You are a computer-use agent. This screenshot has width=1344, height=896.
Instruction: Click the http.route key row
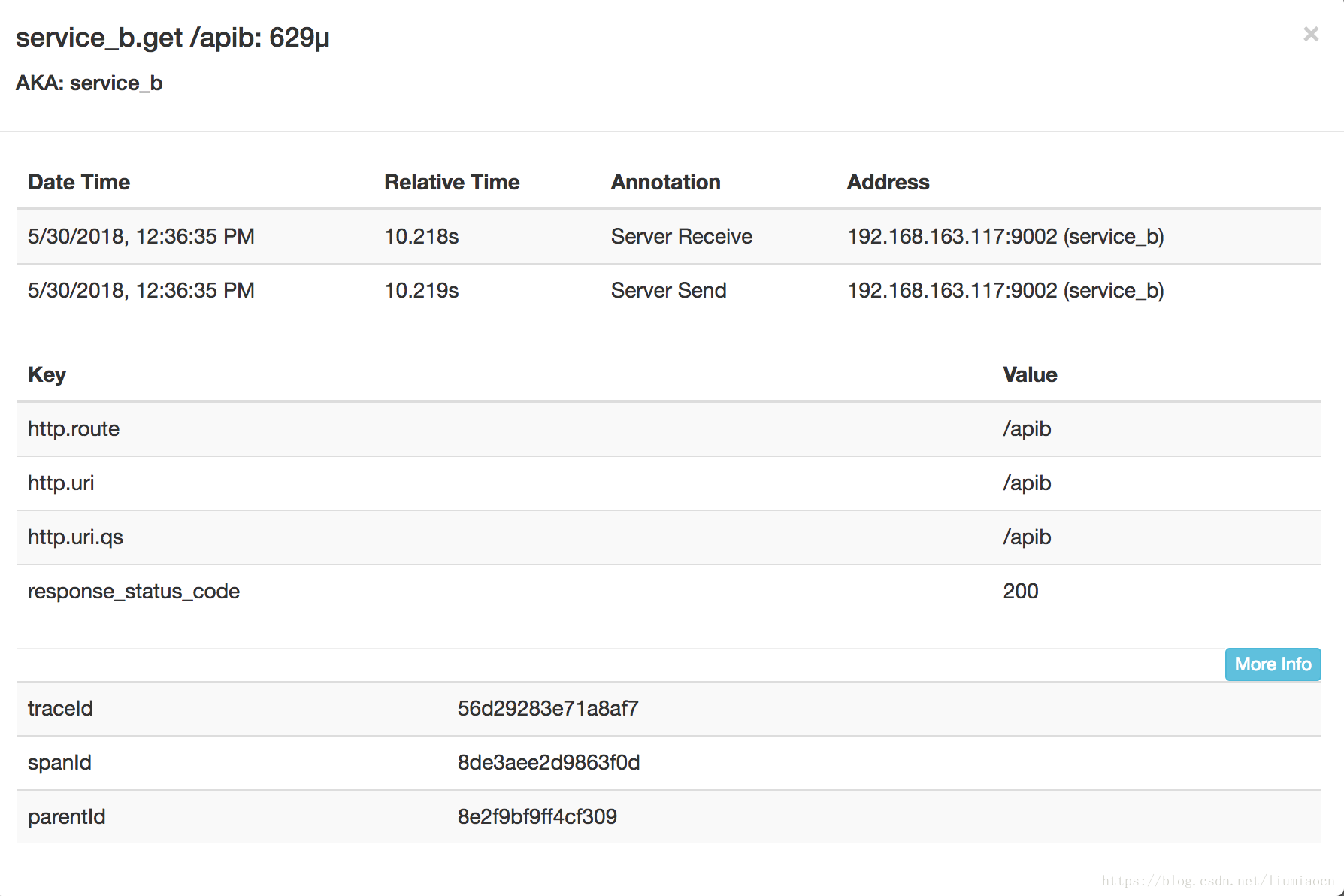74,428
